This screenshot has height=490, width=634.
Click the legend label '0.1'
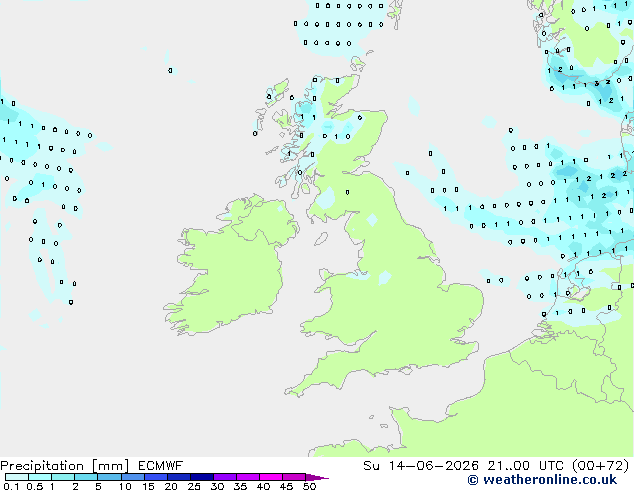click(11, 486)
